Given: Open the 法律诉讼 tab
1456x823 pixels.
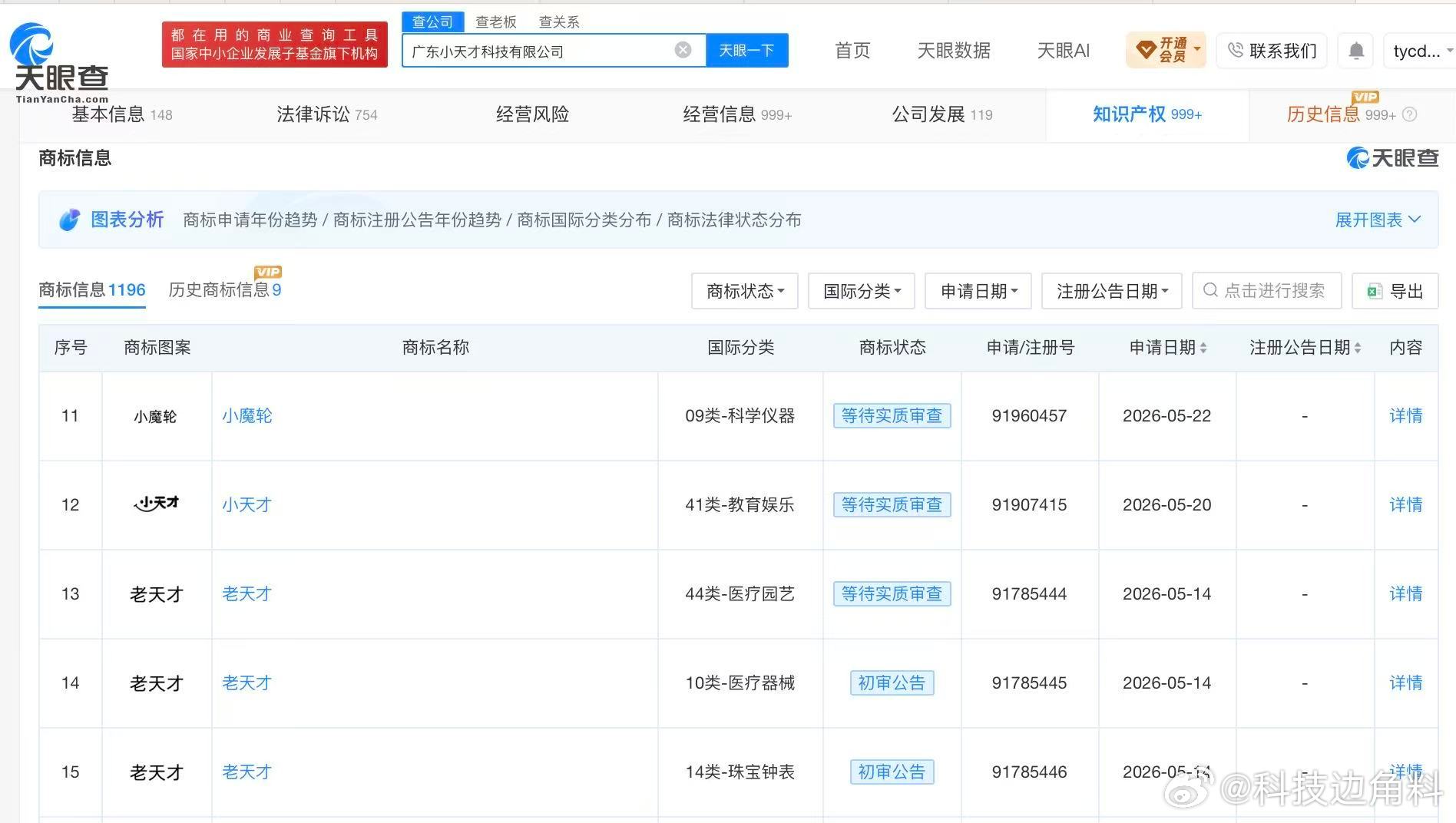Looking at the screenshot, I should [x=327, y=114].
